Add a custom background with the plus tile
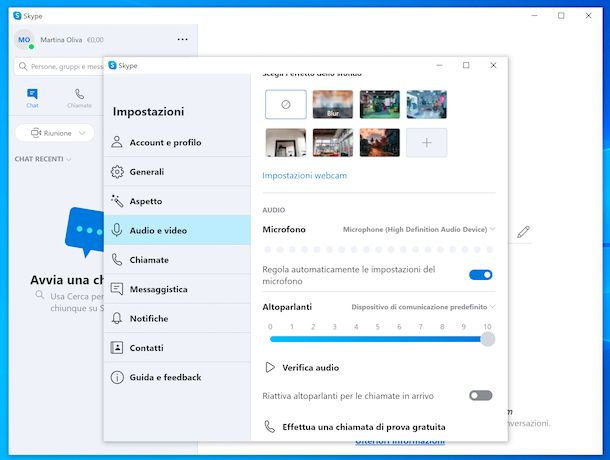This screenshot has height=460, width=610. (x=426, y=143)
